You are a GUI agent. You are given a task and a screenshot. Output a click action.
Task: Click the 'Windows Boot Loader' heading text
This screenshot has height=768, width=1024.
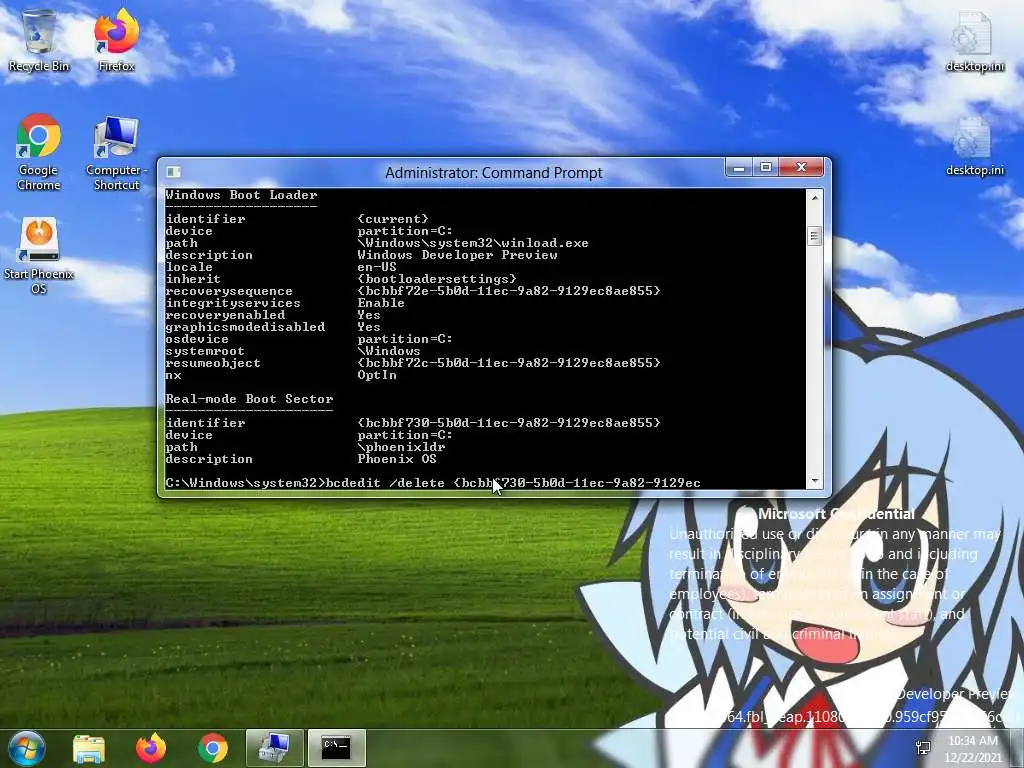point(241,195)
